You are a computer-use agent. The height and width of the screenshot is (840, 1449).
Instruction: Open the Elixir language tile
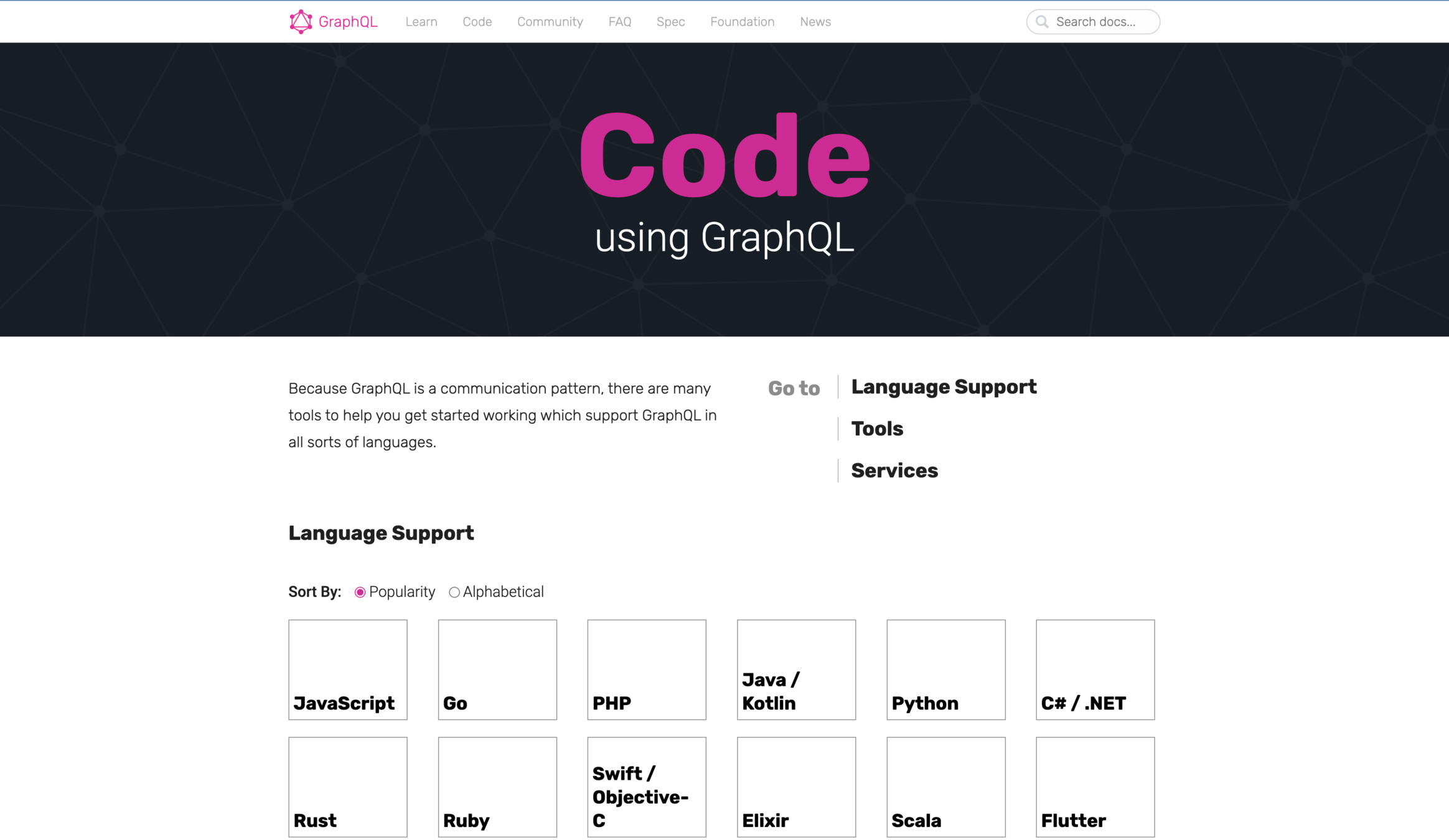pos(796,787)
